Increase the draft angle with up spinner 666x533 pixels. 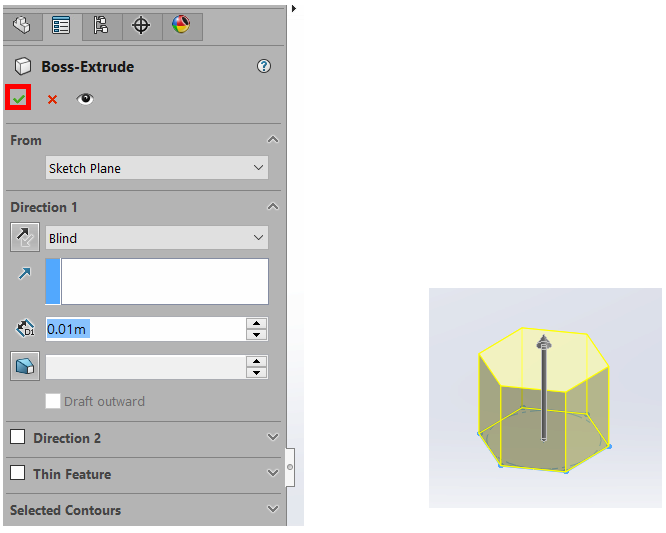(257, 361)
